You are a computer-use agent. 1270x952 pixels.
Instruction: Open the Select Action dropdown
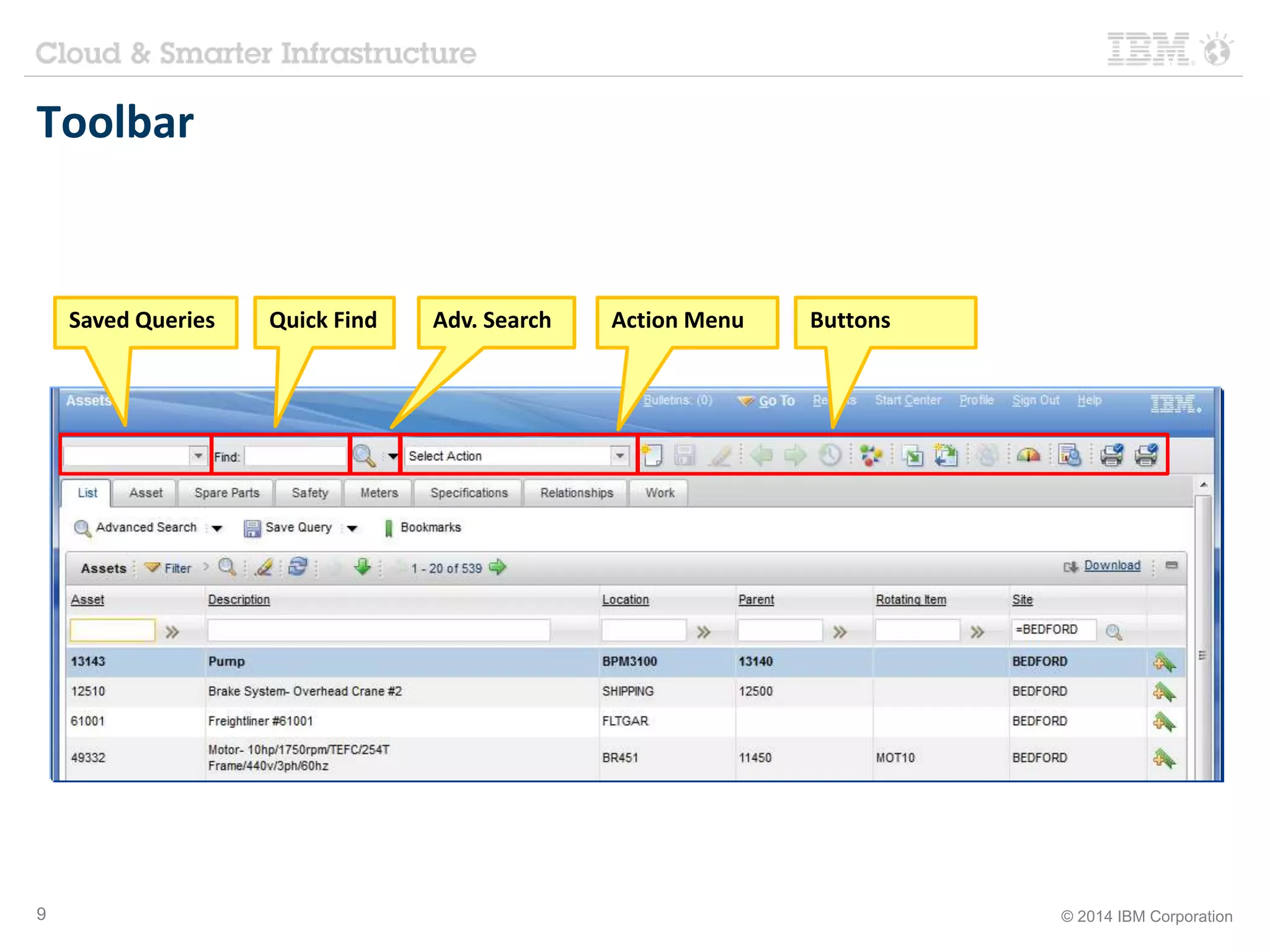click(x=619, y=456)
